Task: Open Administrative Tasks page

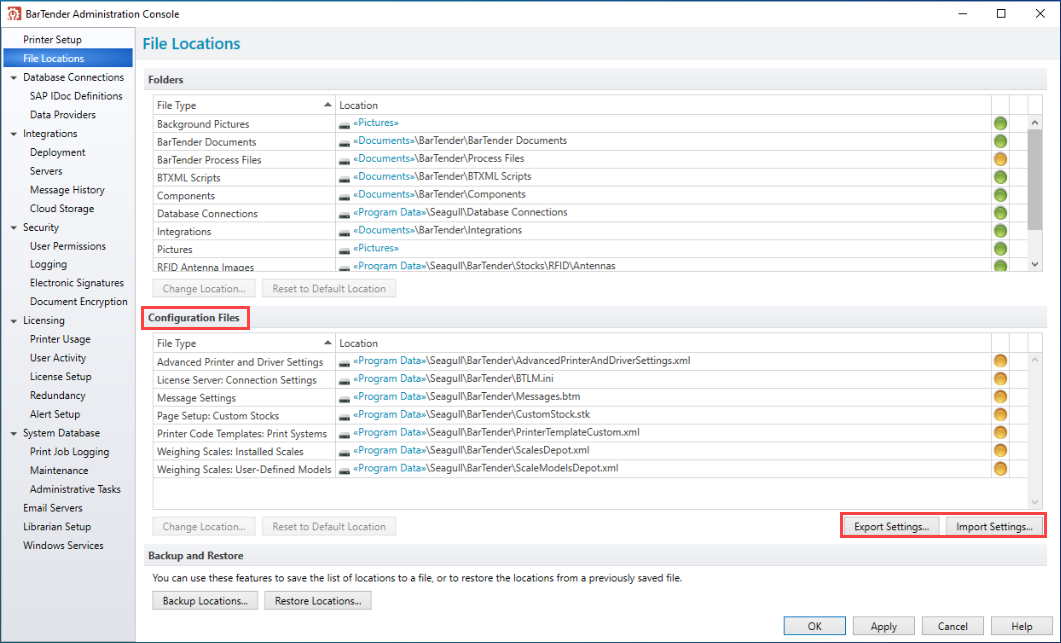Action: (x=75, y=489)
